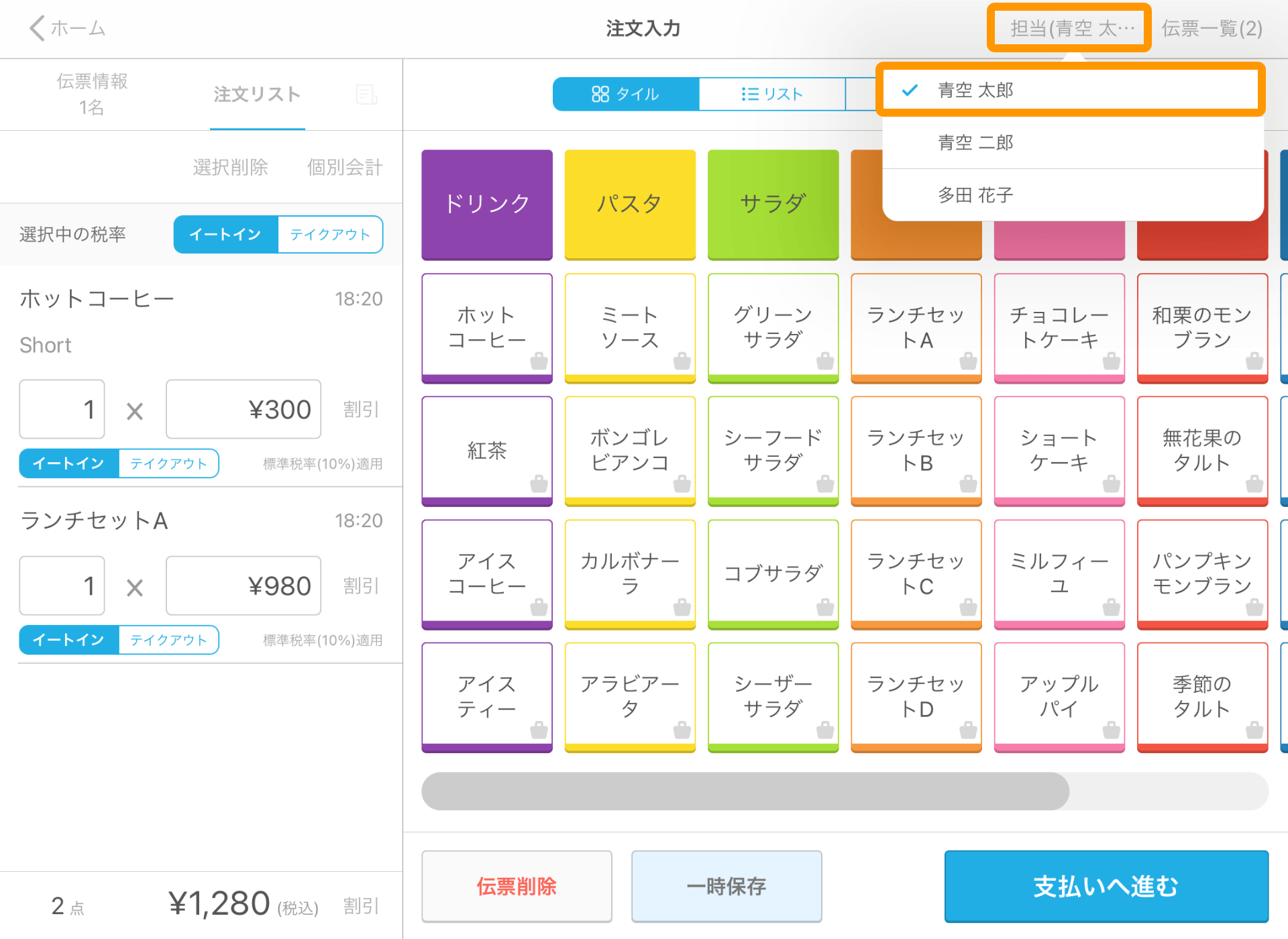Click the X multiplier icon beside ¥300
This screenshot has width=1288, height=939.
(x=135, y=411)
